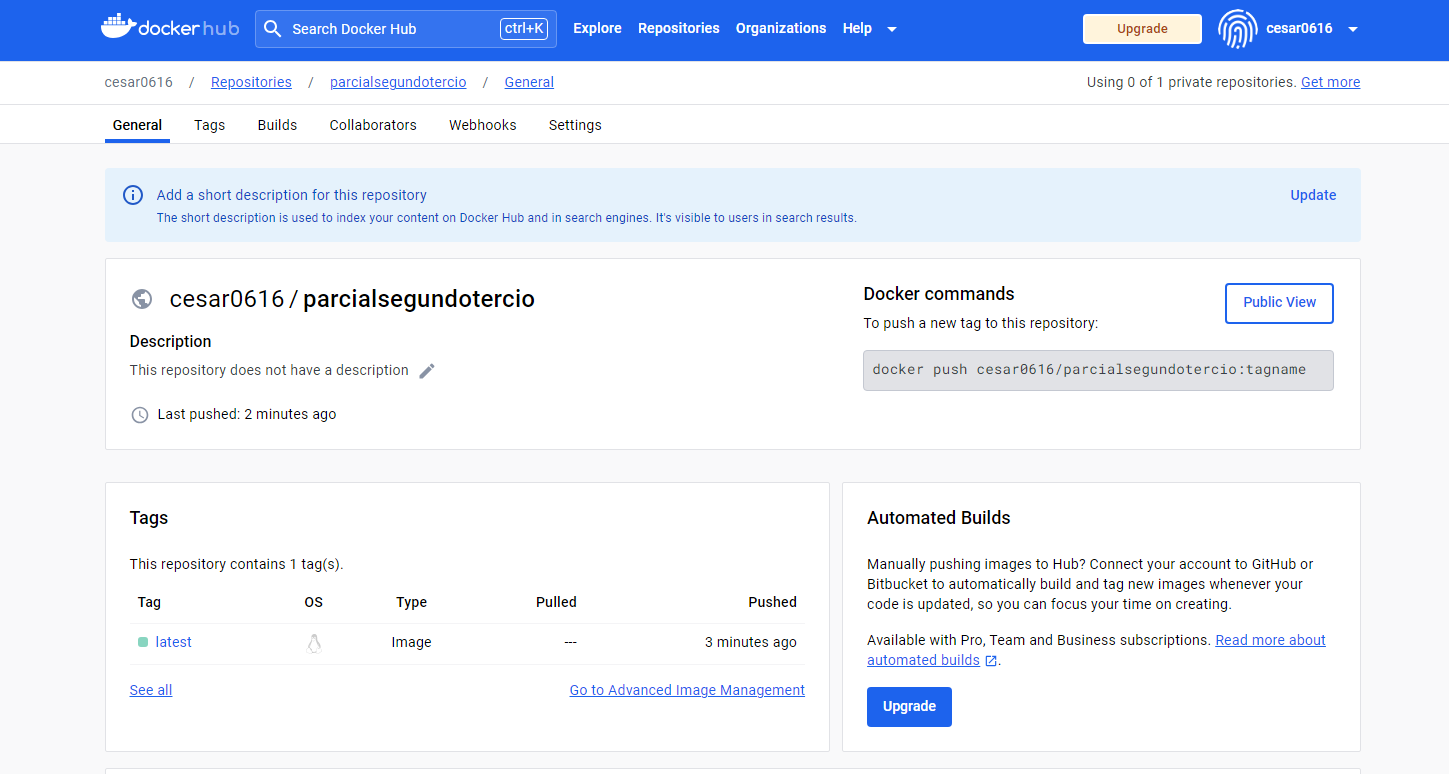Go to Advanced Image Management
The height and width of the screenshot is (774, 1449).
[x=687, y=689]
